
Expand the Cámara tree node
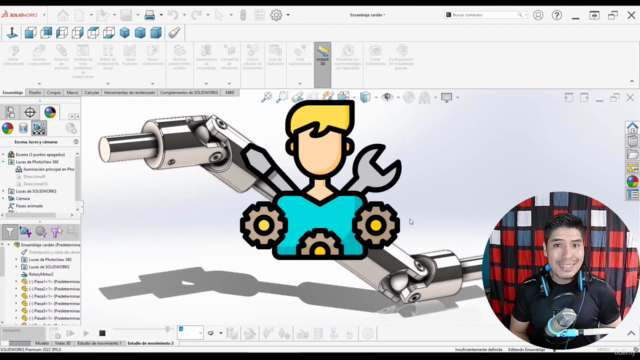[x=4, y=198]
